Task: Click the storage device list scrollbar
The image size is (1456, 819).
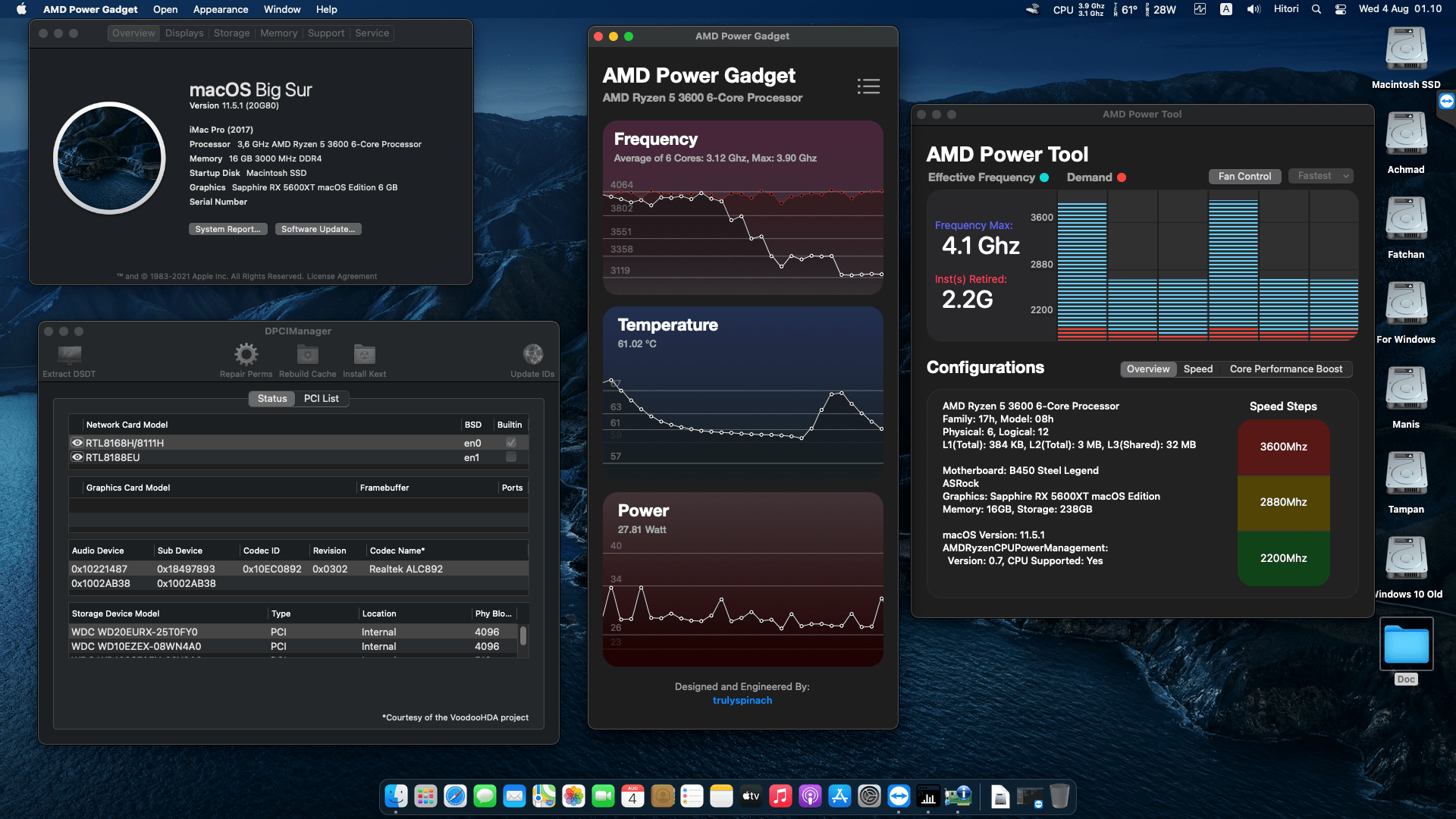Action: pos(523,635)
